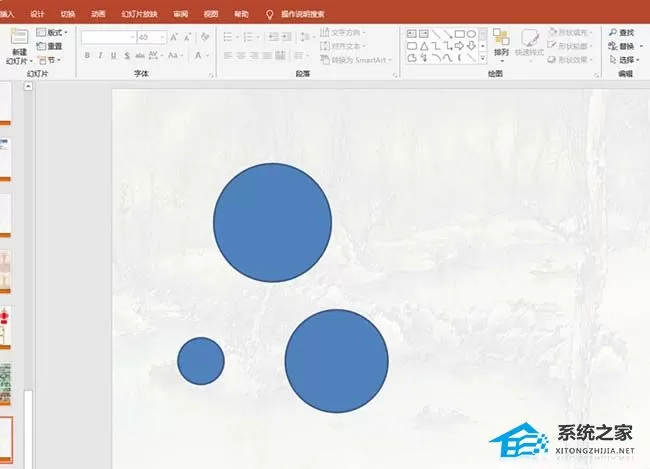Click the Reset (重置) button

coord(49,46)
